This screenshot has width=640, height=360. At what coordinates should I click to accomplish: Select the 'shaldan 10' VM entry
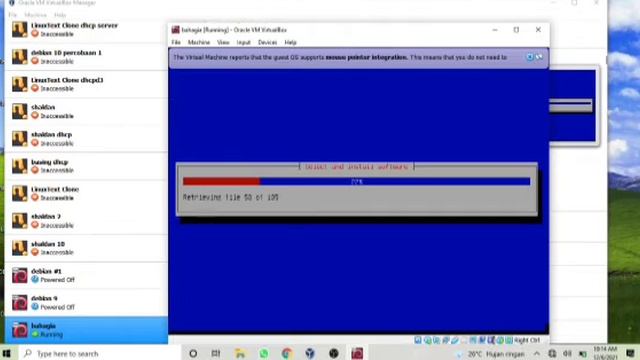pyautogui.click(x=86, y=248)
